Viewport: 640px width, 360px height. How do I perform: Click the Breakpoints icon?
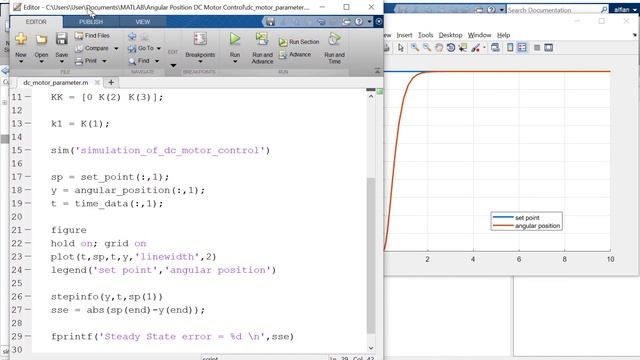click(200, 39)
